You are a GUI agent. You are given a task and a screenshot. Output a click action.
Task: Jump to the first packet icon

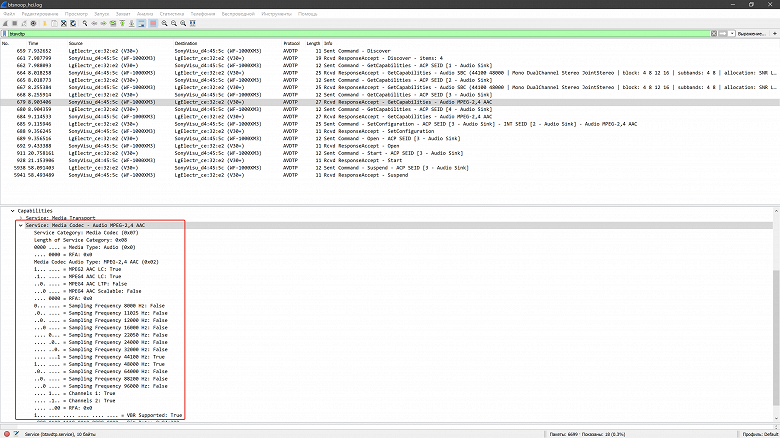[122, 23]
